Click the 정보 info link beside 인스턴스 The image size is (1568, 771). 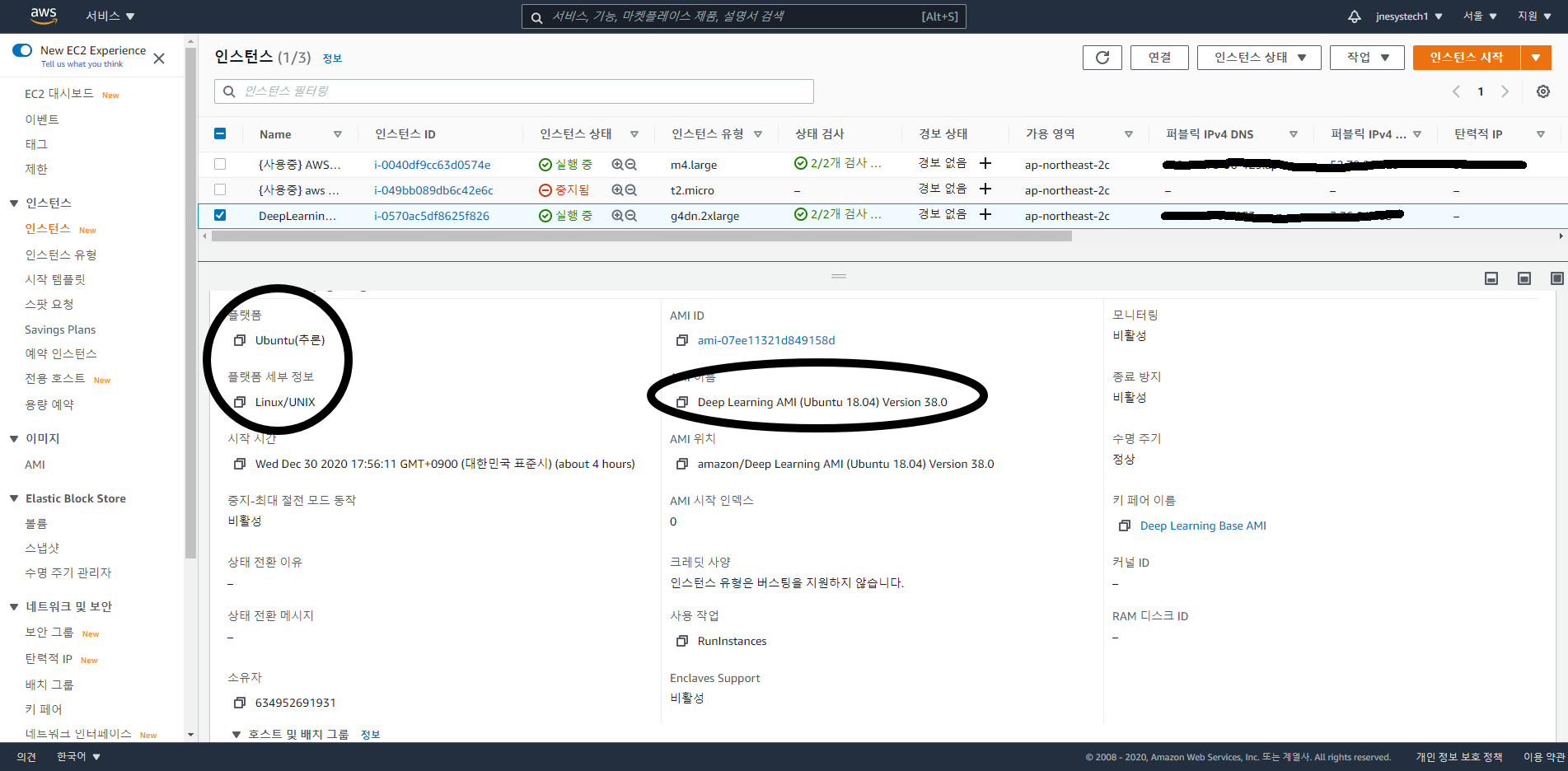(332, 58)
